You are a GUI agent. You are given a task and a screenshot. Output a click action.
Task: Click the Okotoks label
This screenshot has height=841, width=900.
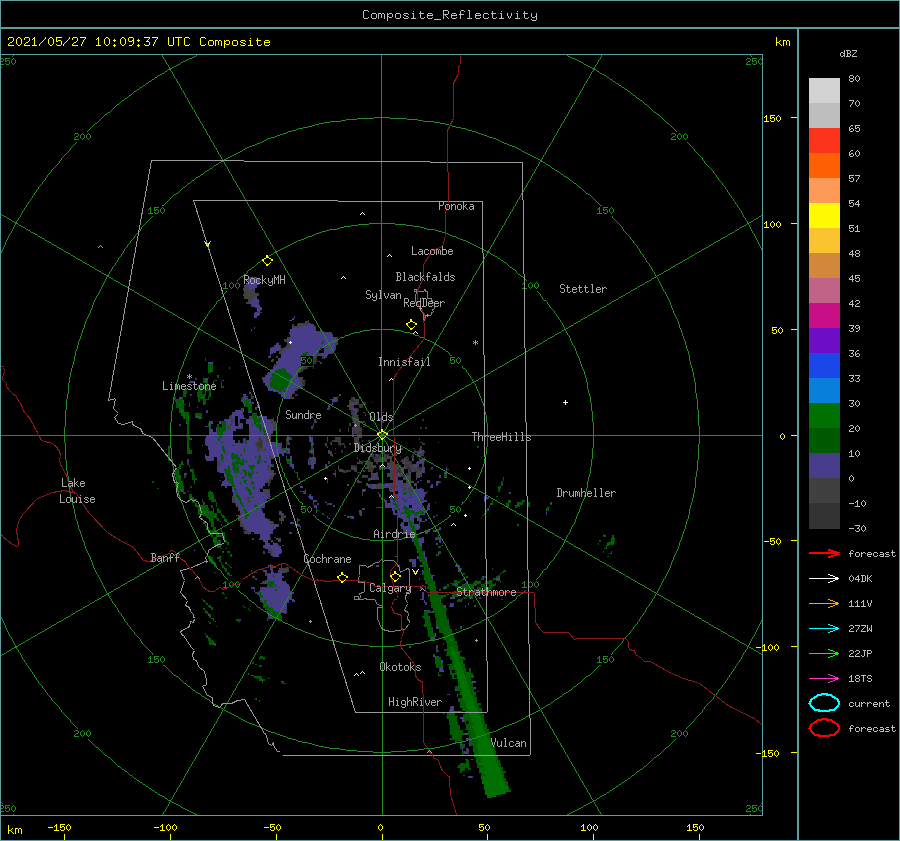pos(400,666)
